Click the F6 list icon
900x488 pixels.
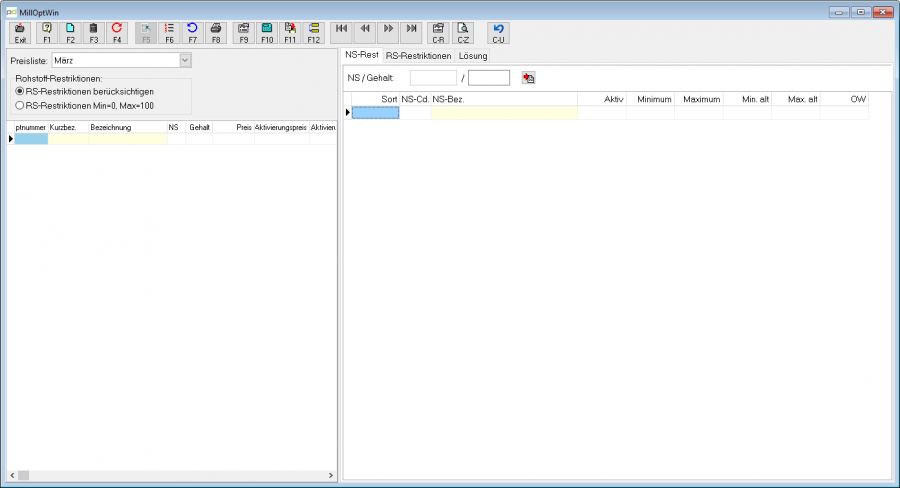click(x=169, y=33)
